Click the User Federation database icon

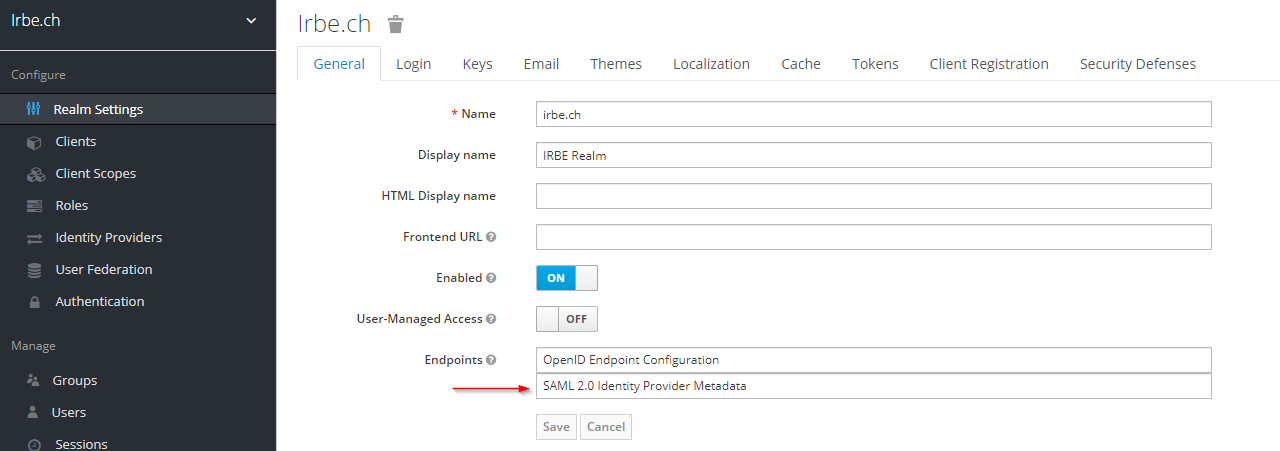(x=34, y=270)
